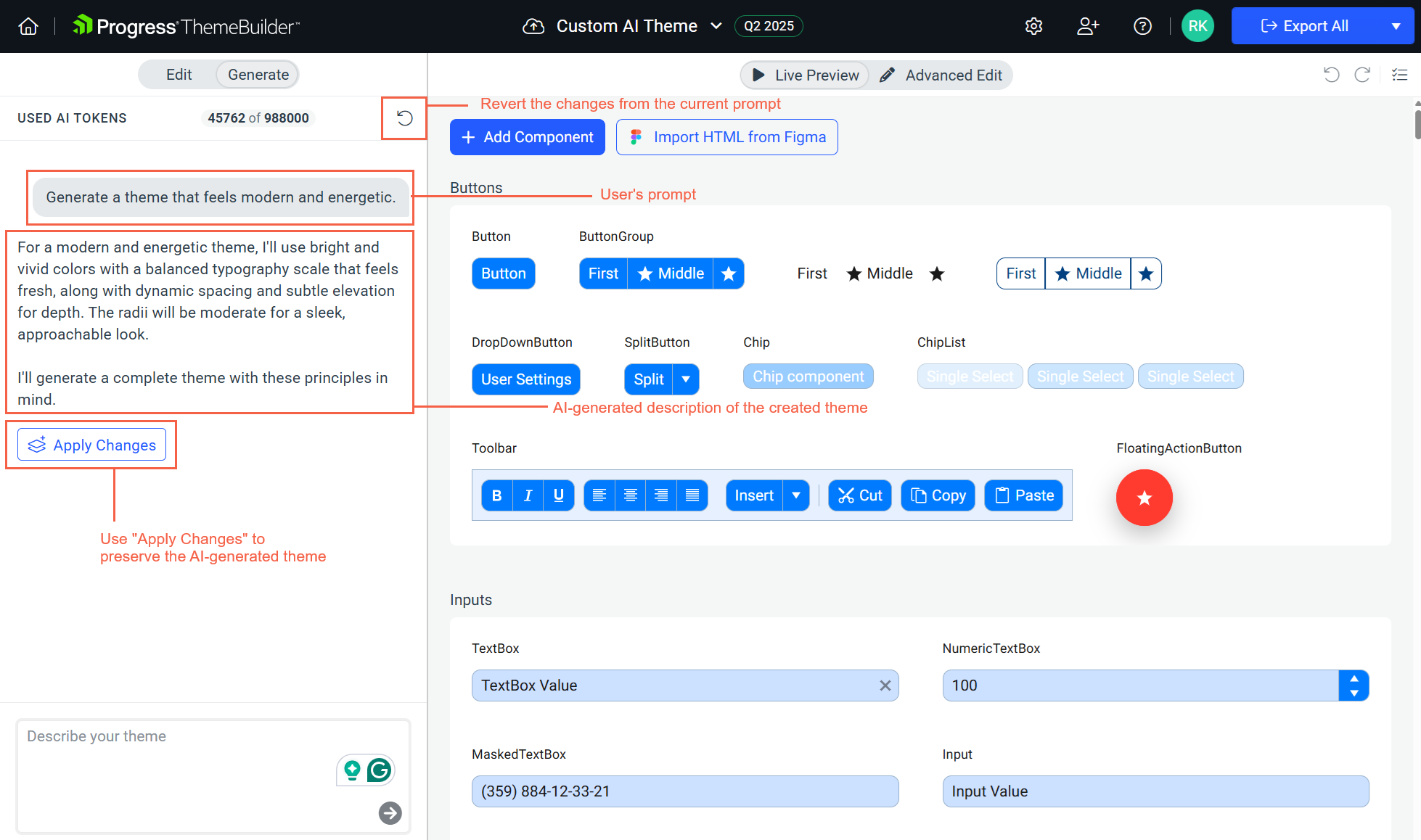Click the checklist icon at top right
This screenshot has width=1421, height=840.
point(1399,75)
